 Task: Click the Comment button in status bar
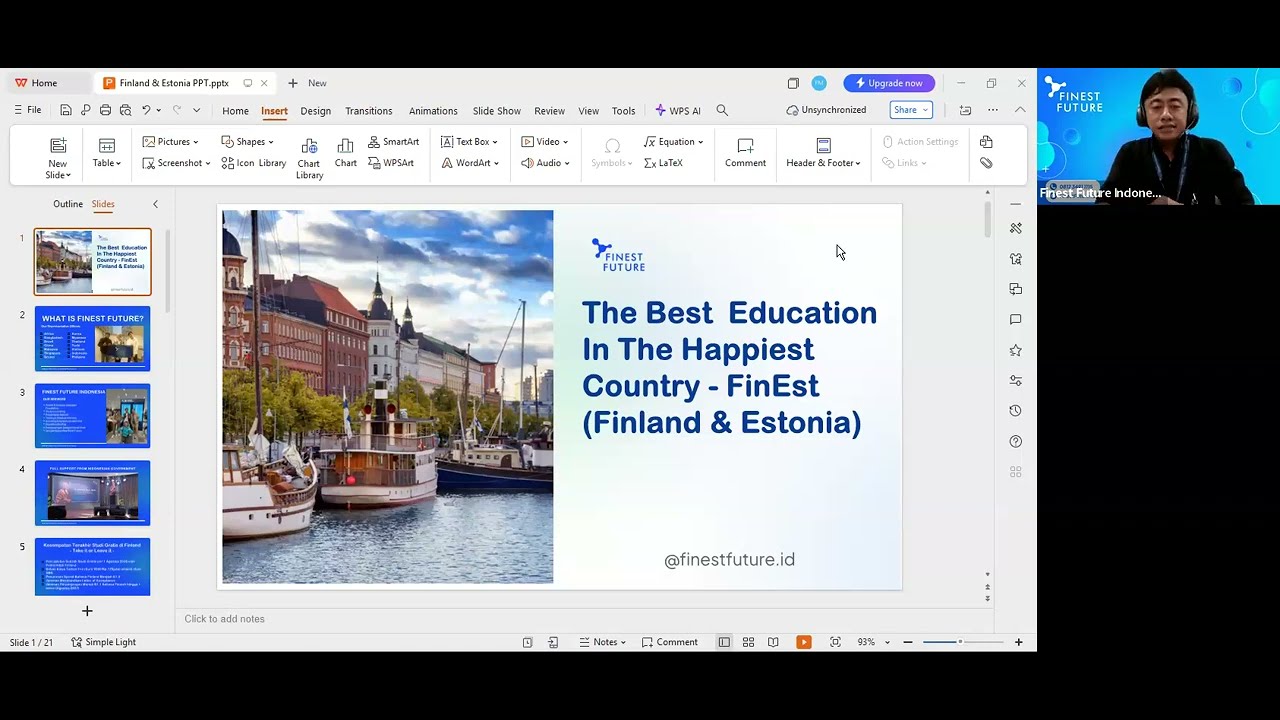click(670, 642)
